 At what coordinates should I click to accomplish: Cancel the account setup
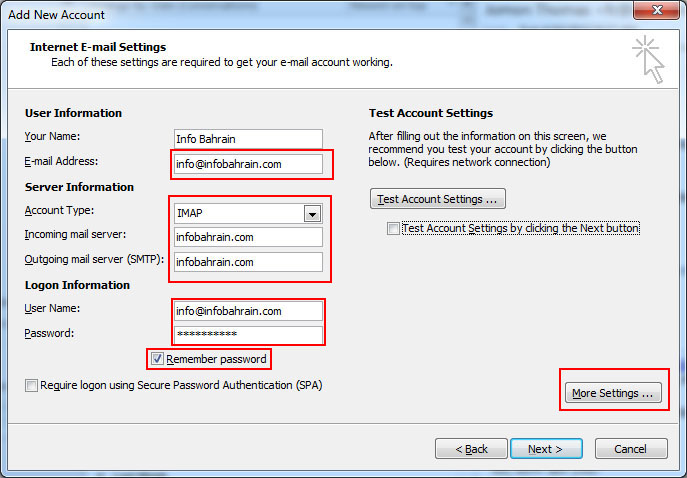[631, 449]
